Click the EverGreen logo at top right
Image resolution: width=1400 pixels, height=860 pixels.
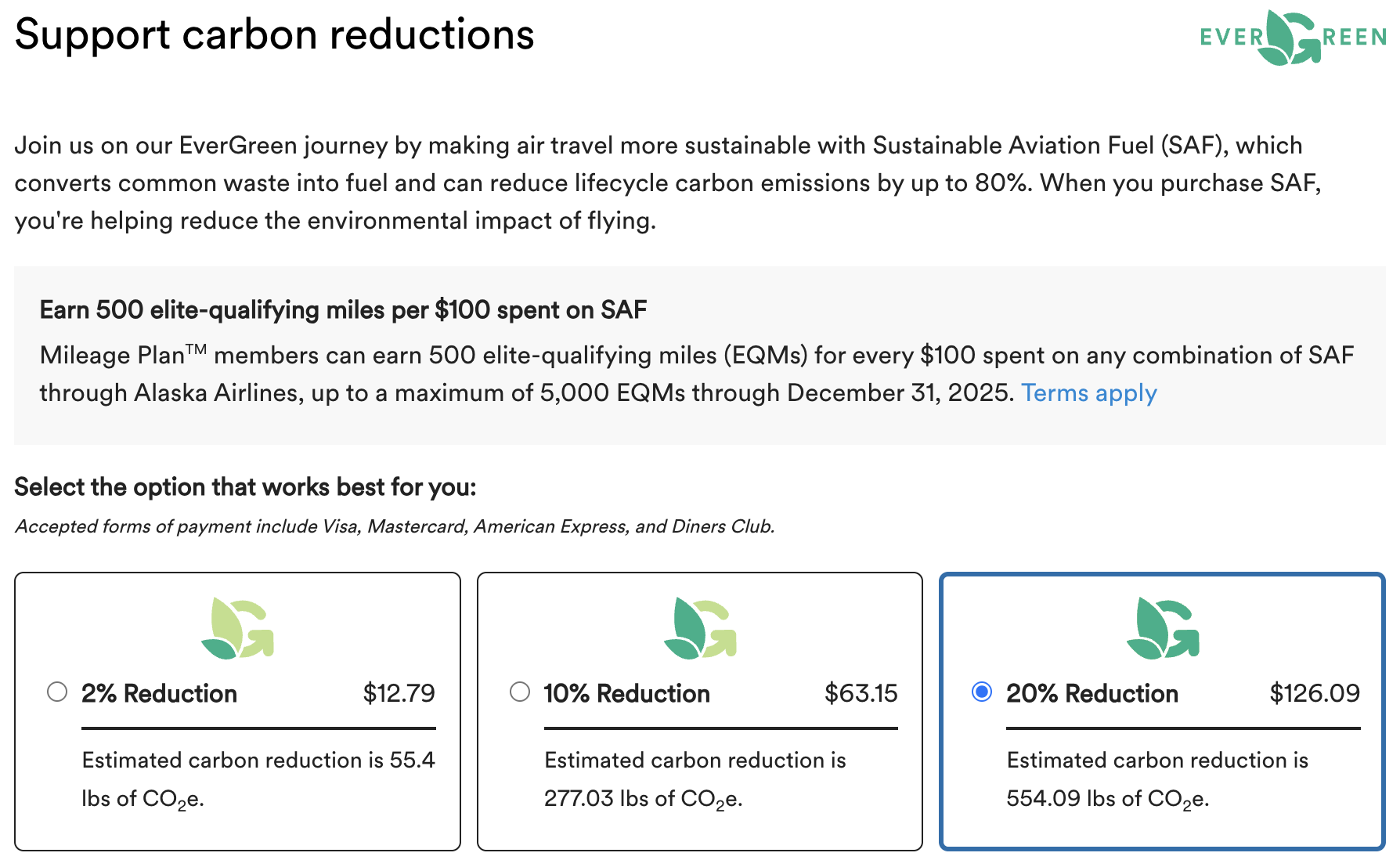[1293, 37]
